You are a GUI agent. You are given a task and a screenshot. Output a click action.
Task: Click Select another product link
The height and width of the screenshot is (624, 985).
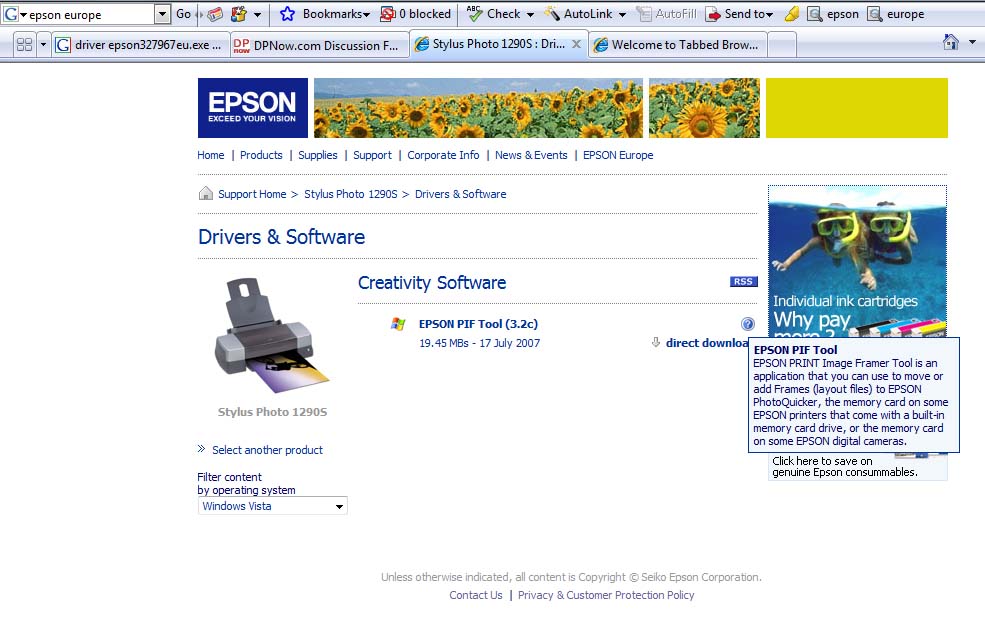[x=267, y=450]
